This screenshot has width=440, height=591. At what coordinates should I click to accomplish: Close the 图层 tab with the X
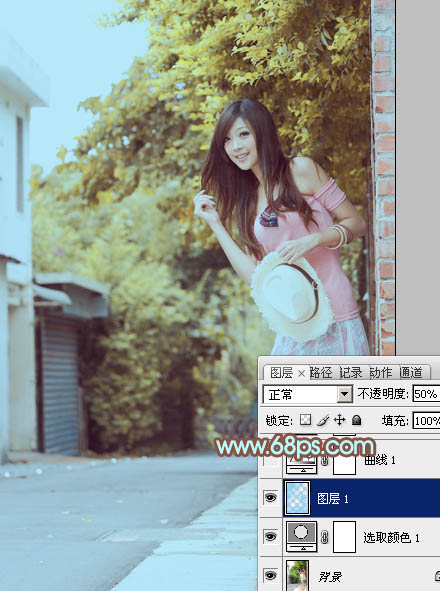pyautogui.click(x=301, y=374)
